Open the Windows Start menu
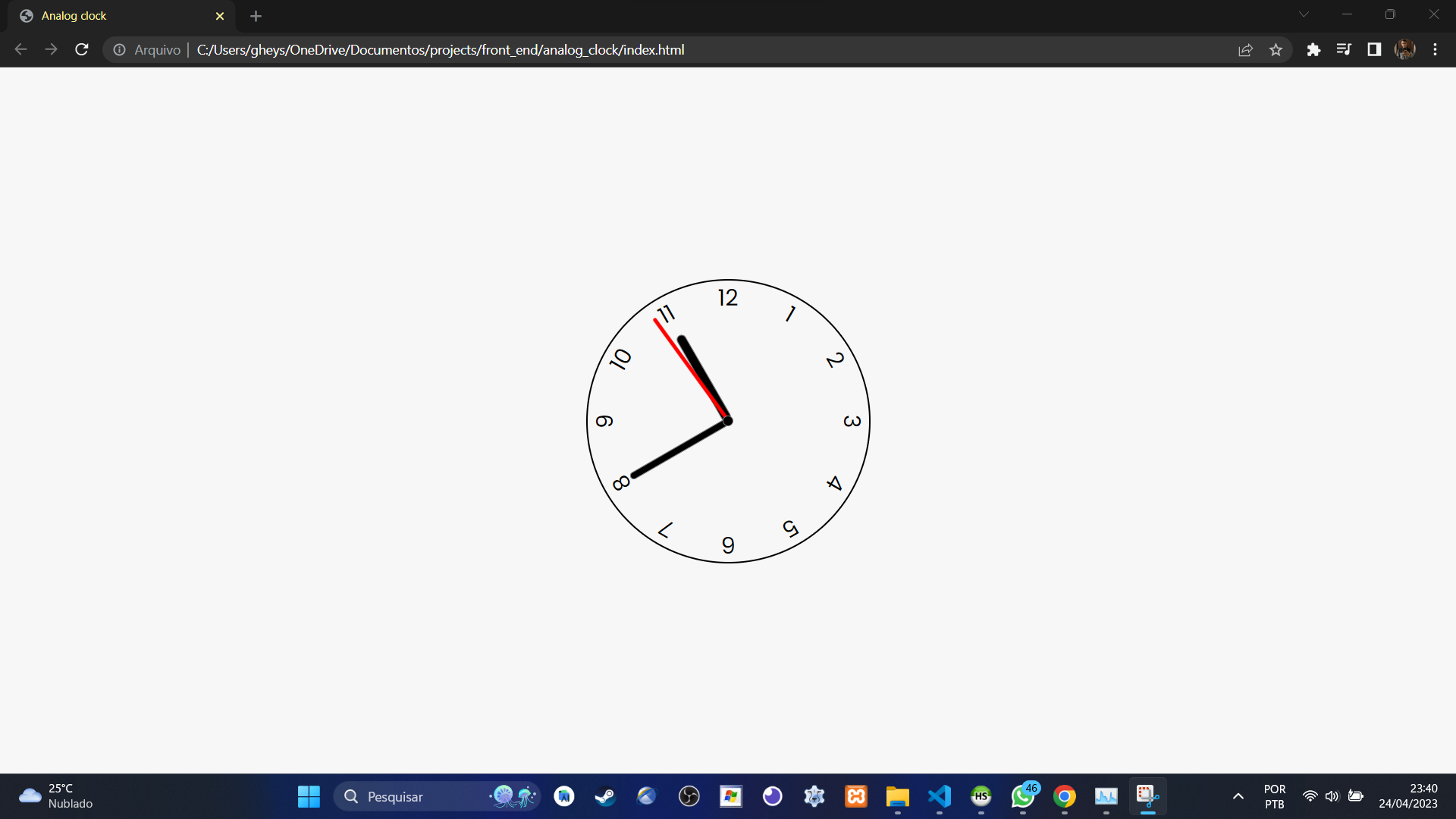The height and width of the screenshot is (819, 1456). [309, 796]
